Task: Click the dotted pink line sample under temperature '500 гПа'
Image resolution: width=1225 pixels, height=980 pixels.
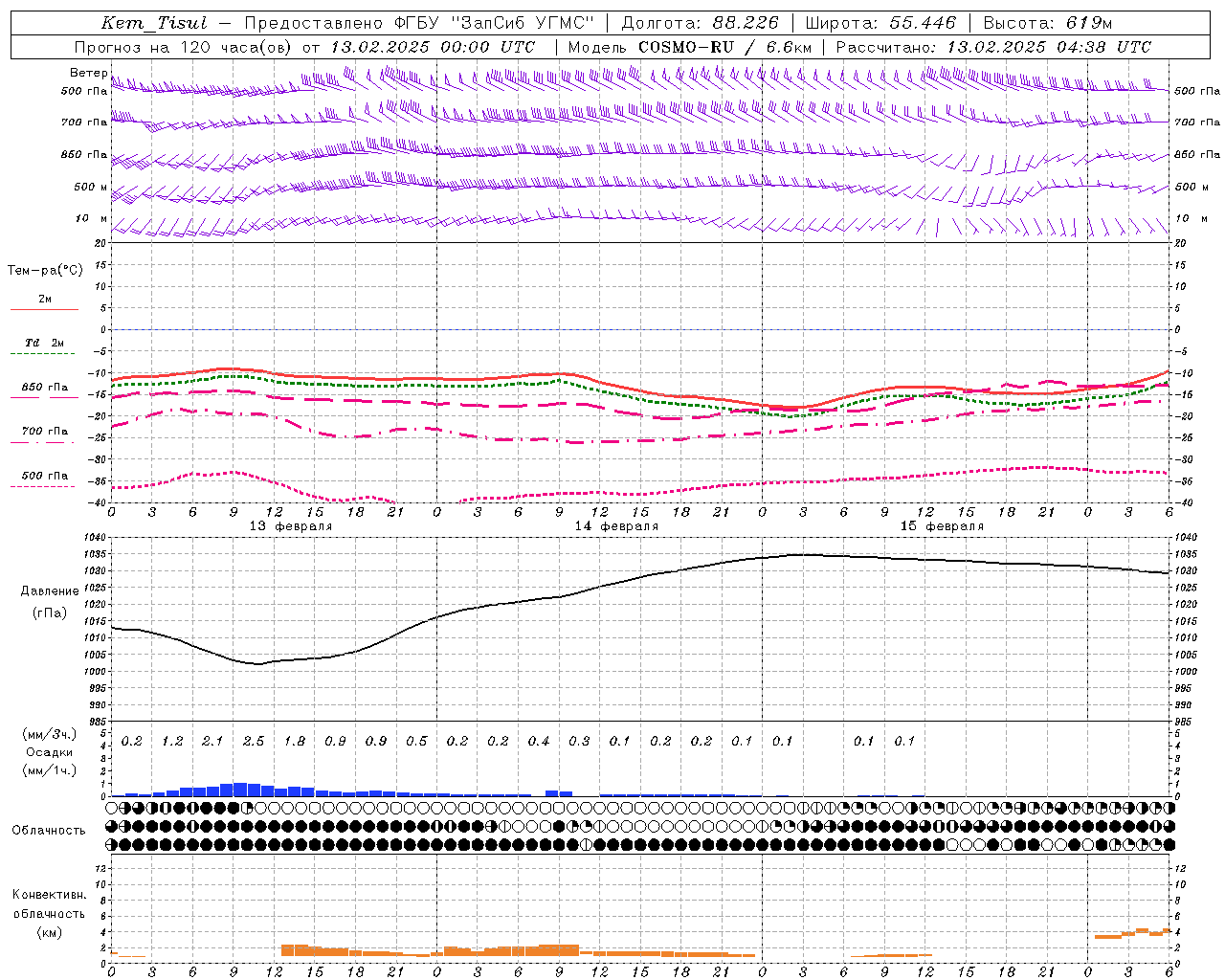Action: [x=42, y=487]
